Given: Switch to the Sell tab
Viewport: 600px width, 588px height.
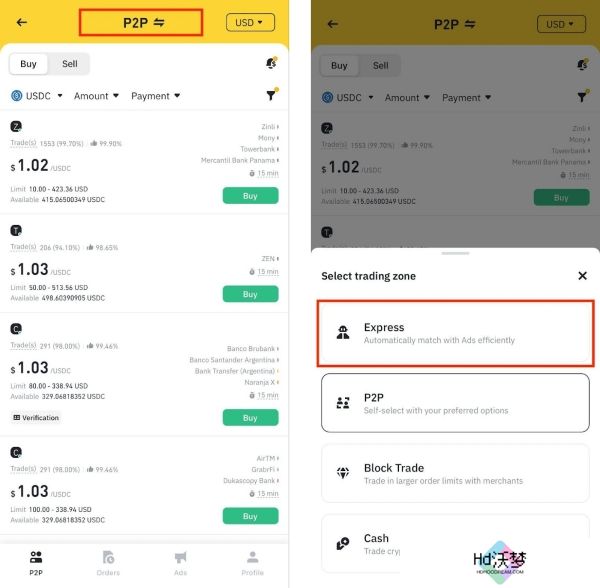Looking at the screenshot, I should 70,64.
